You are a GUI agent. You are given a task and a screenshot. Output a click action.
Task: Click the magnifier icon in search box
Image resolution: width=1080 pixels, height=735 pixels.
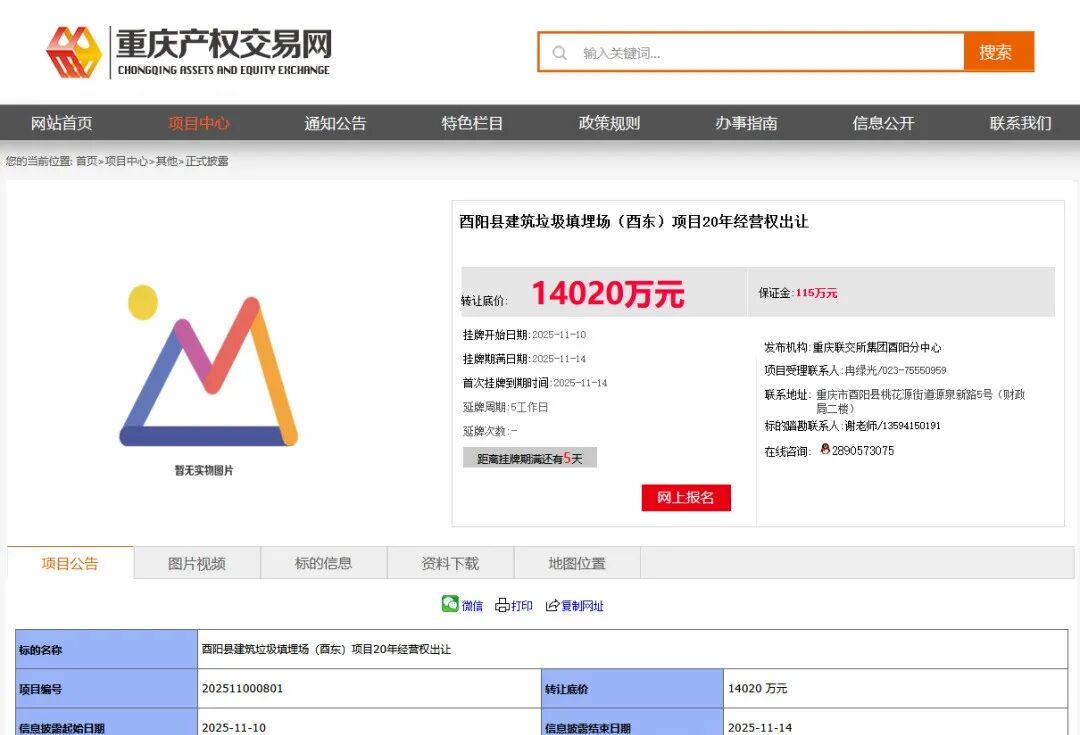(x=560, y=53)
